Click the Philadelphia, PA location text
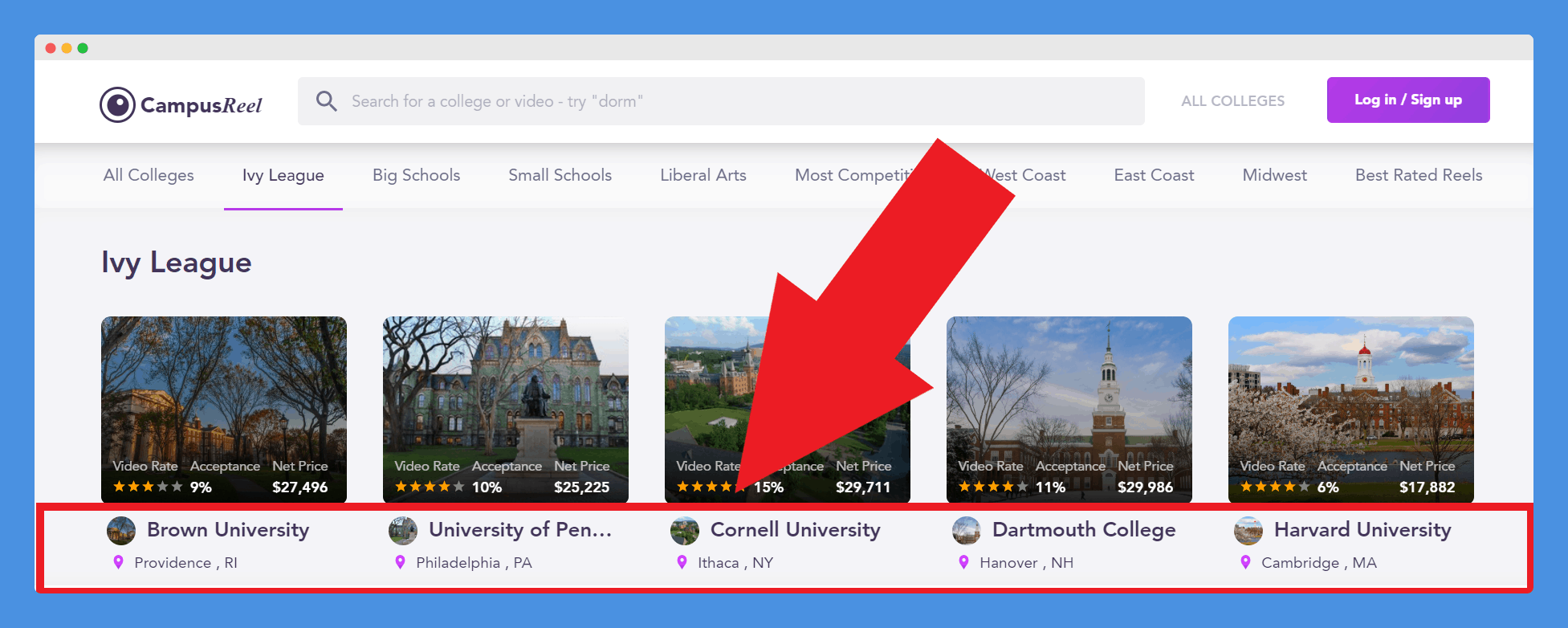This screenshot has width=1568, height=628. pyautogui.click(x=474, y=563)
